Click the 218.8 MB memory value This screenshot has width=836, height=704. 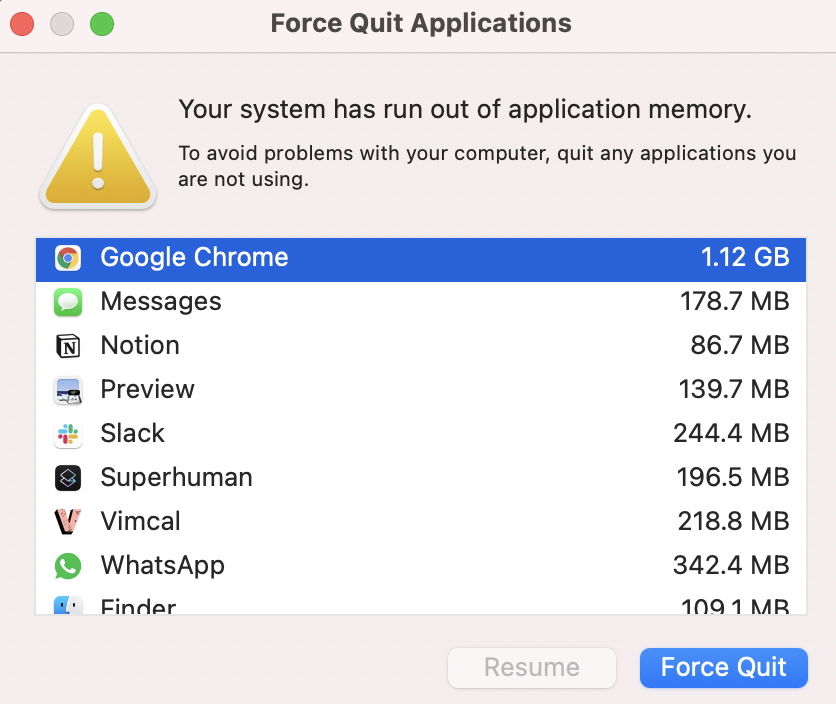[733, 521]
